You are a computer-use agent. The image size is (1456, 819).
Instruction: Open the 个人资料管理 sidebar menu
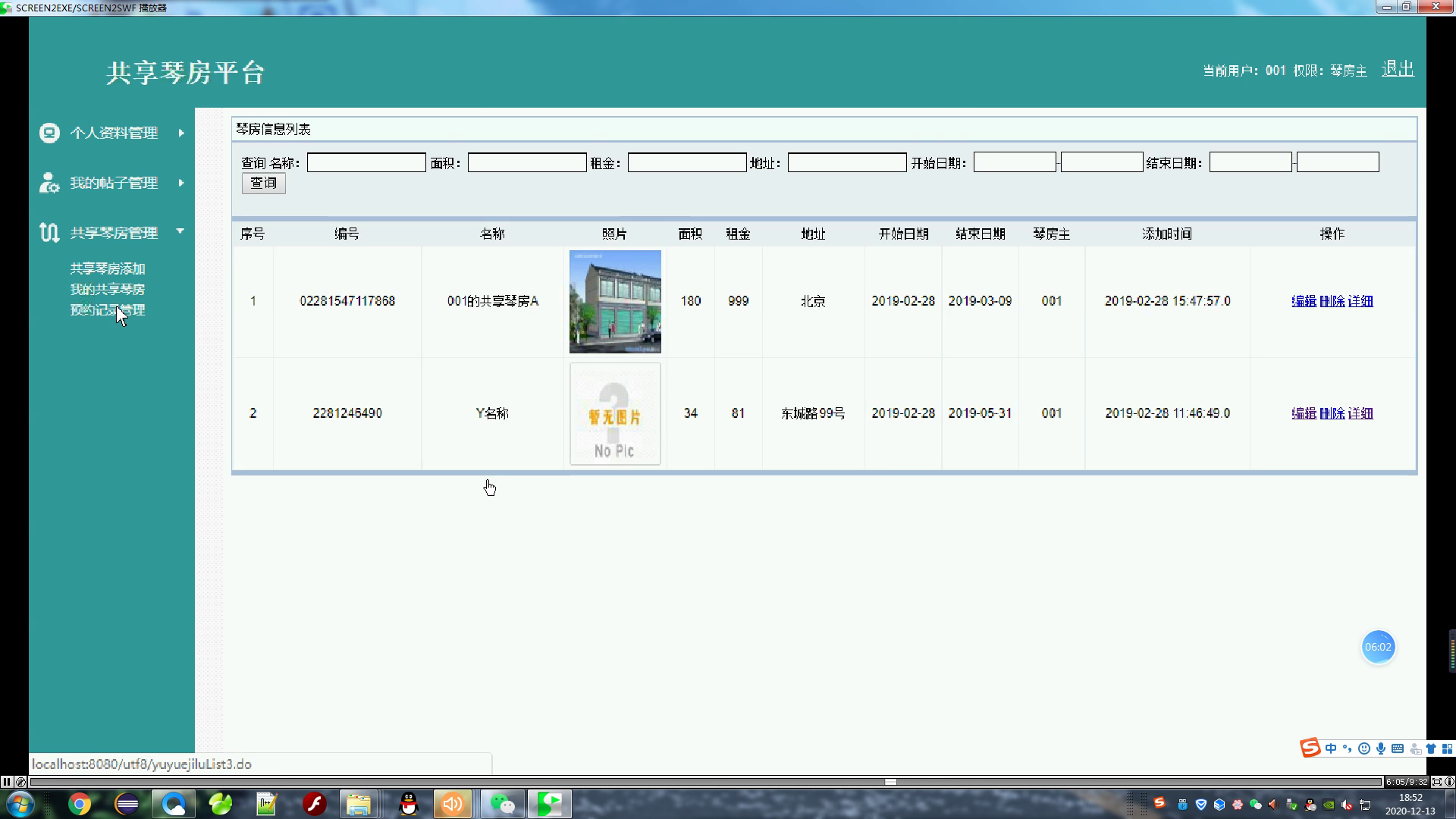tap(114, 133)
